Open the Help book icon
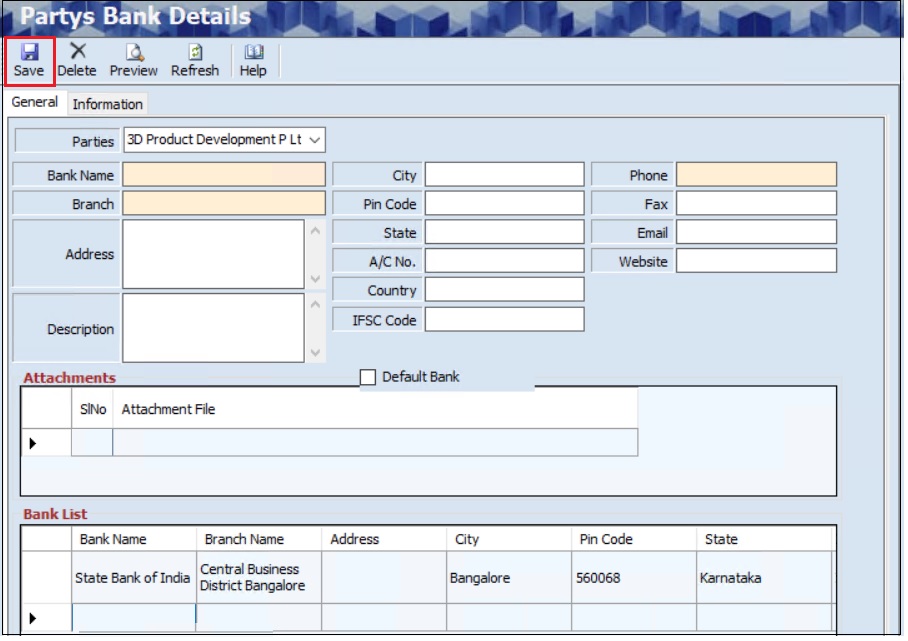Viewport: 908px width, 641px height. (253, 52)
